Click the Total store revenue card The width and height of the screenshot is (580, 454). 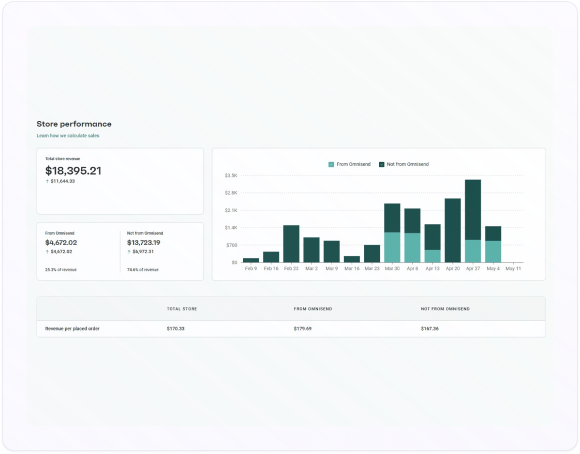pyautogui.click(x=120, y=181)
